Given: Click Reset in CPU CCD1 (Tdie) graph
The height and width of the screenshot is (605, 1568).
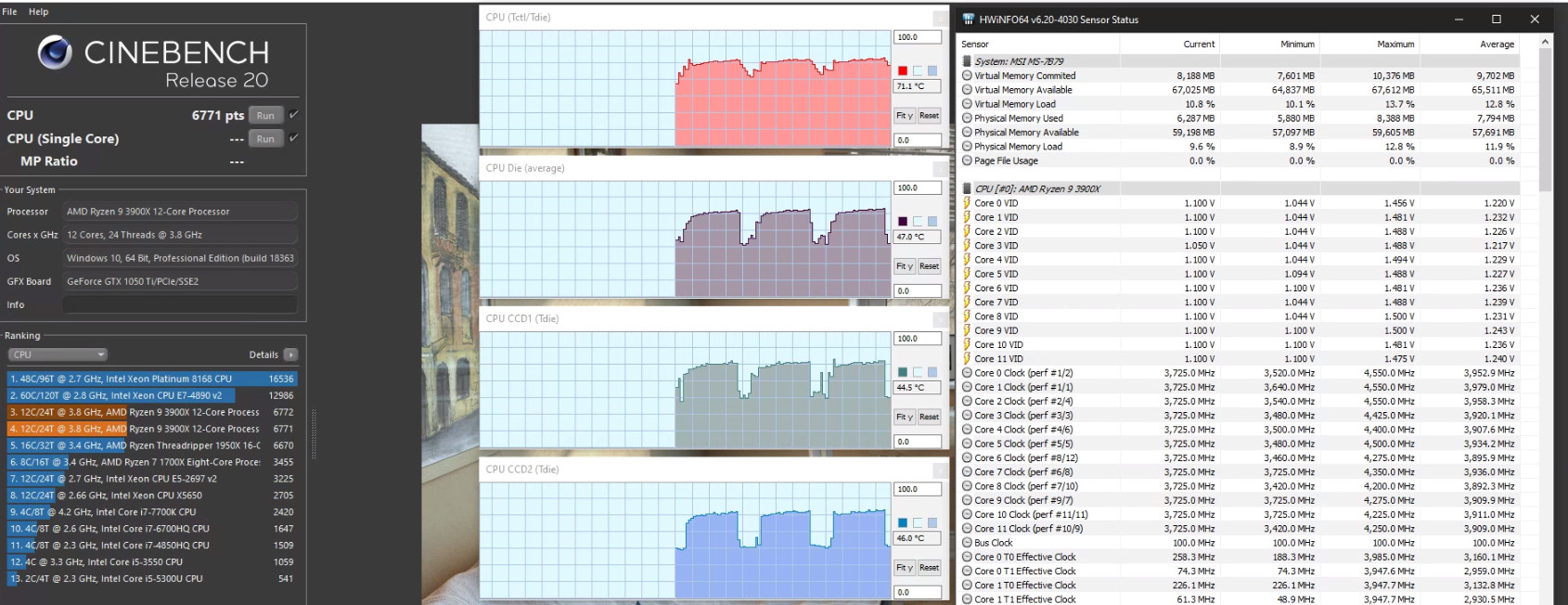Looking at the screenshot, I should pos(930,417).
